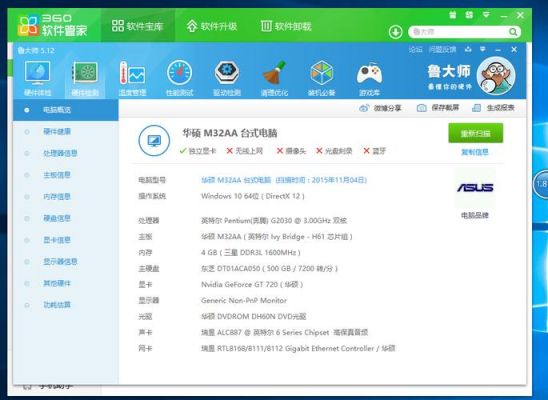Open download manager arrow icon in 360
The image size is (548, 400).
[x=396, y=32]
